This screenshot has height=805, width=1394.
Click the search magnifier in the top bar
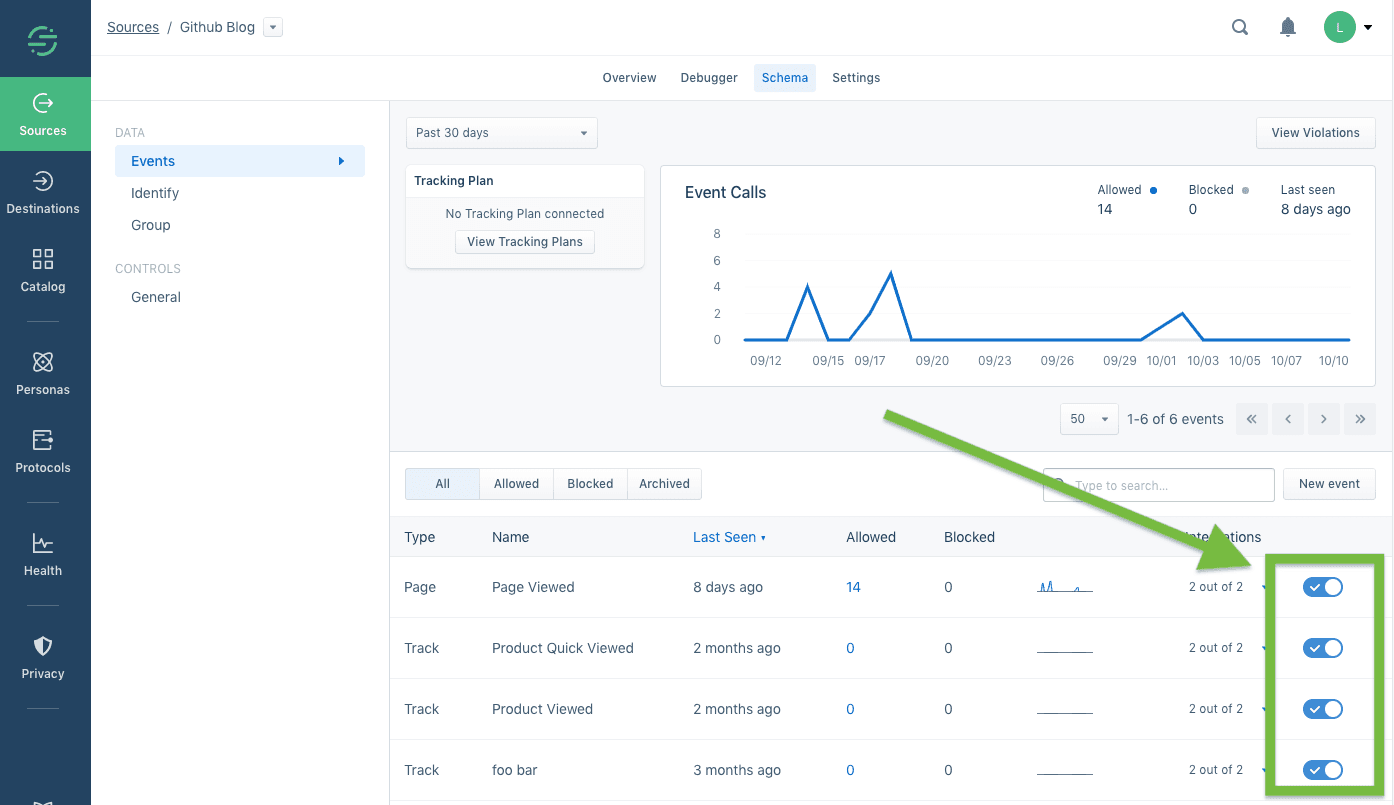(x=1239, y=27)
